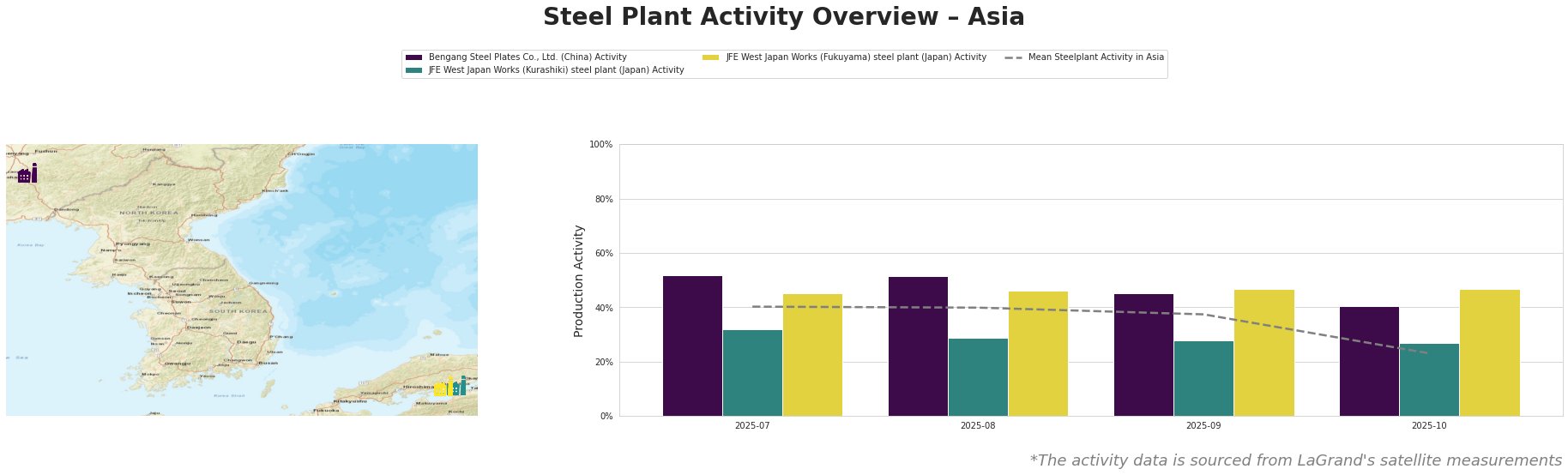Click the dashed mean line legend marker
The height and width of the screenshot is (475, 1568).
(1013, 57)
